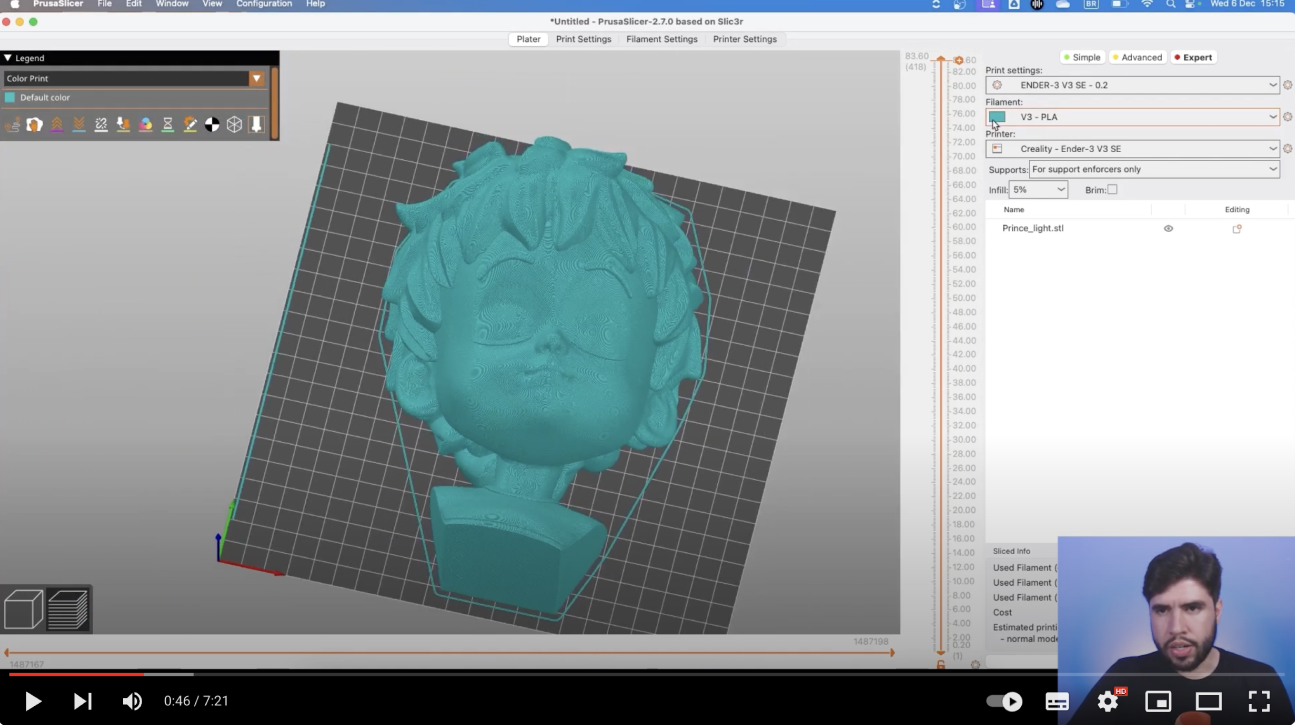Switch mode to Expert
The image size is (1295, 725).
pyautogui.click(x=1193, y=57)
